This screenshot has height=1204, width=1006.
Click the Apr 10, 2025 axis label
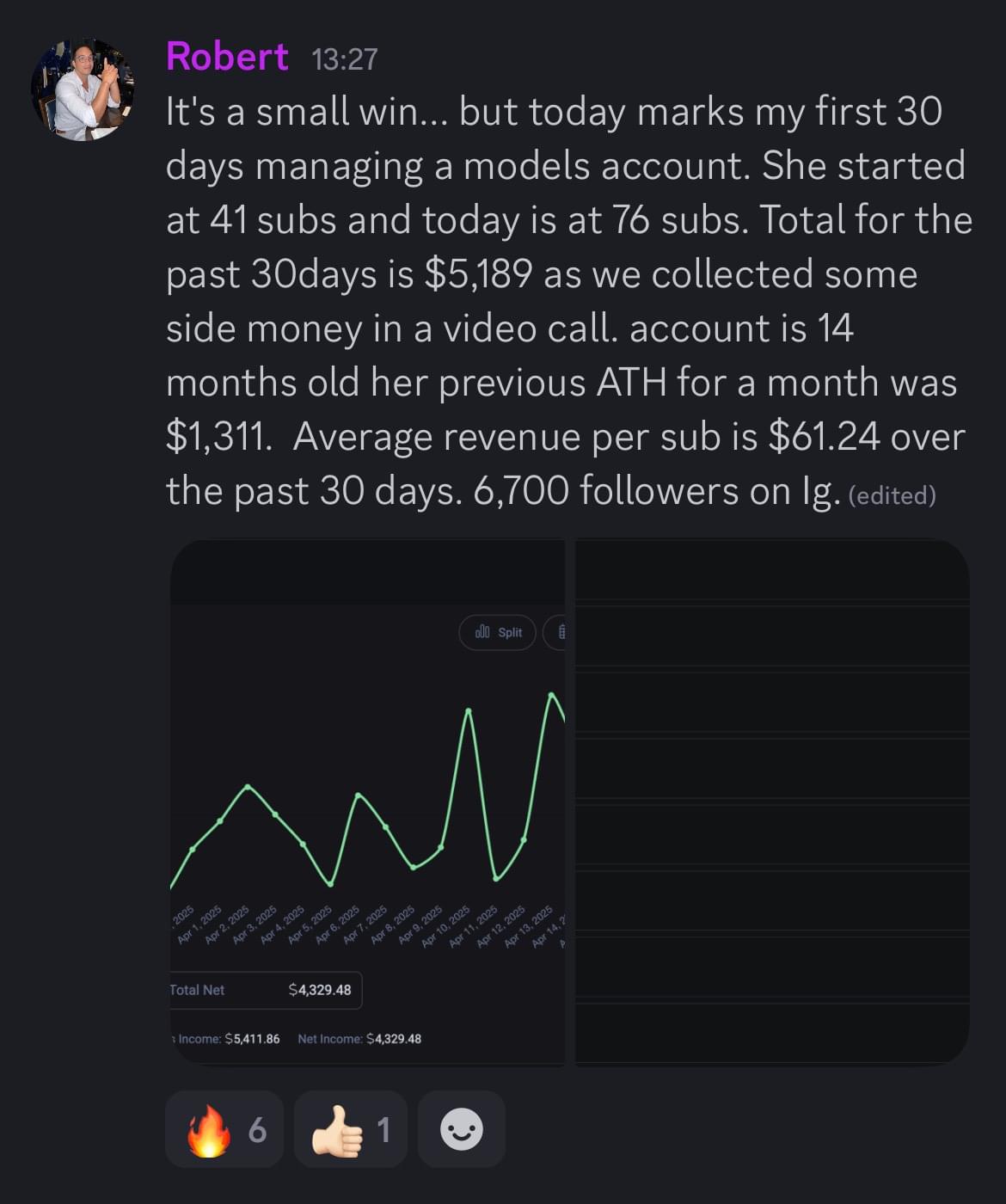(445, 926)
